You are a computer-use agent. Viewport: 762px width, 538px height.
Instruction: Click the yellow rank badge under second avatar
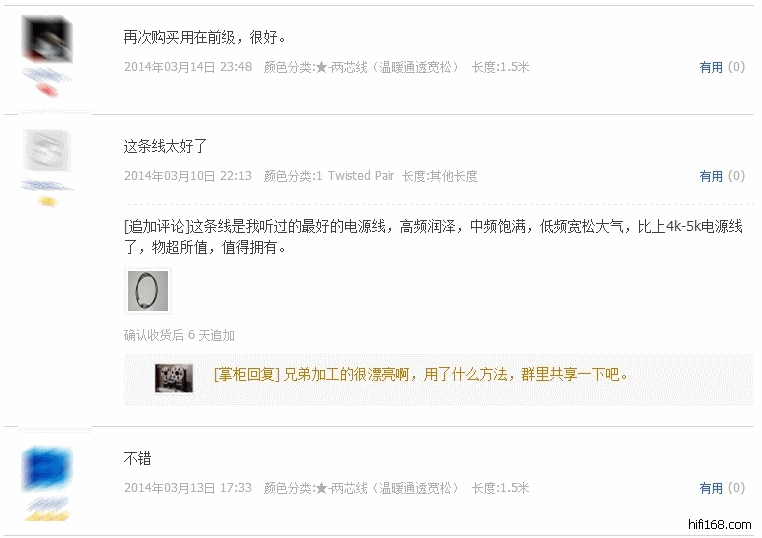coord(47,201)
